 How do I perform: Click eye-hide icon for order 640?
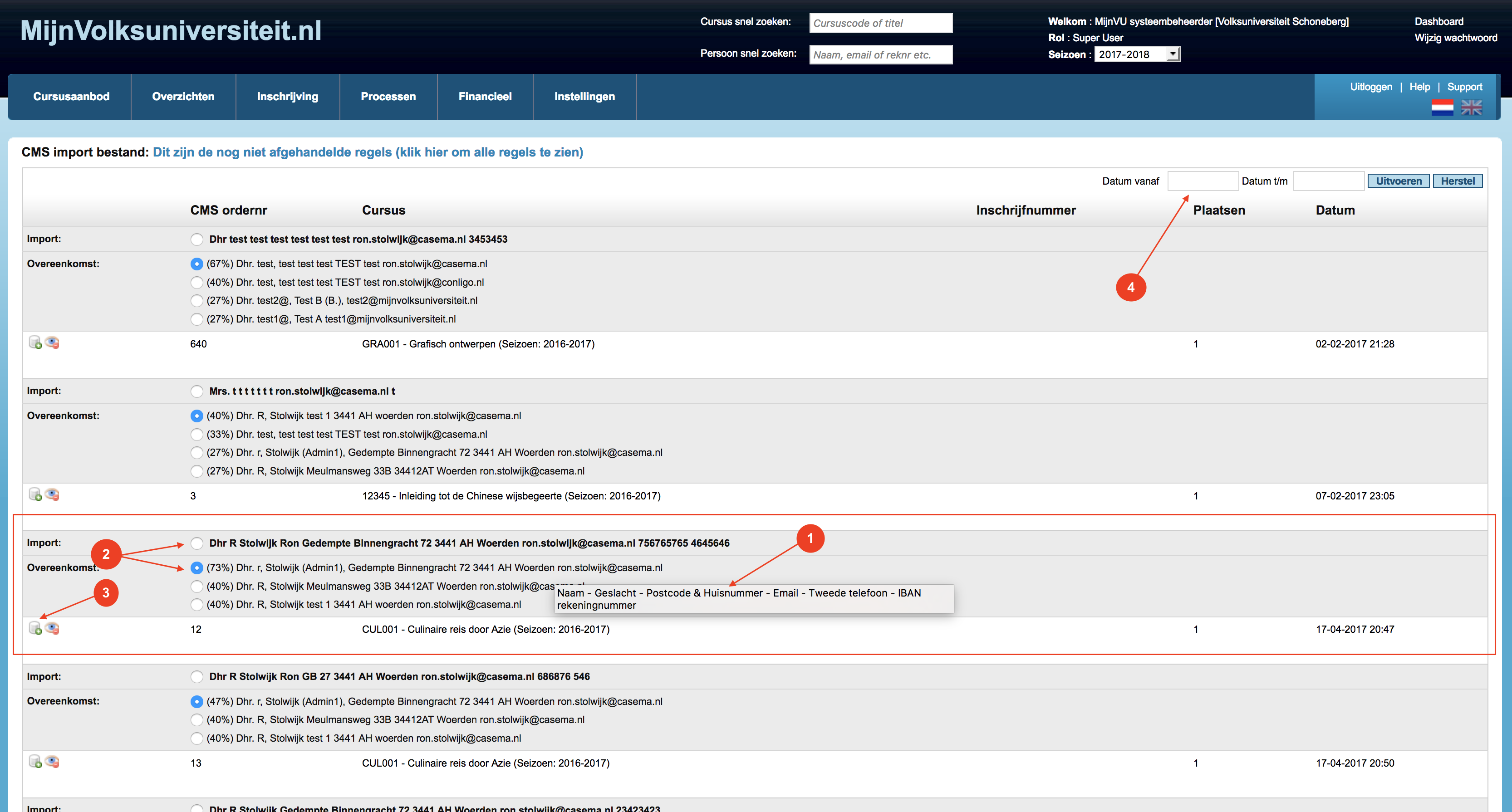[x=52, y=342]
